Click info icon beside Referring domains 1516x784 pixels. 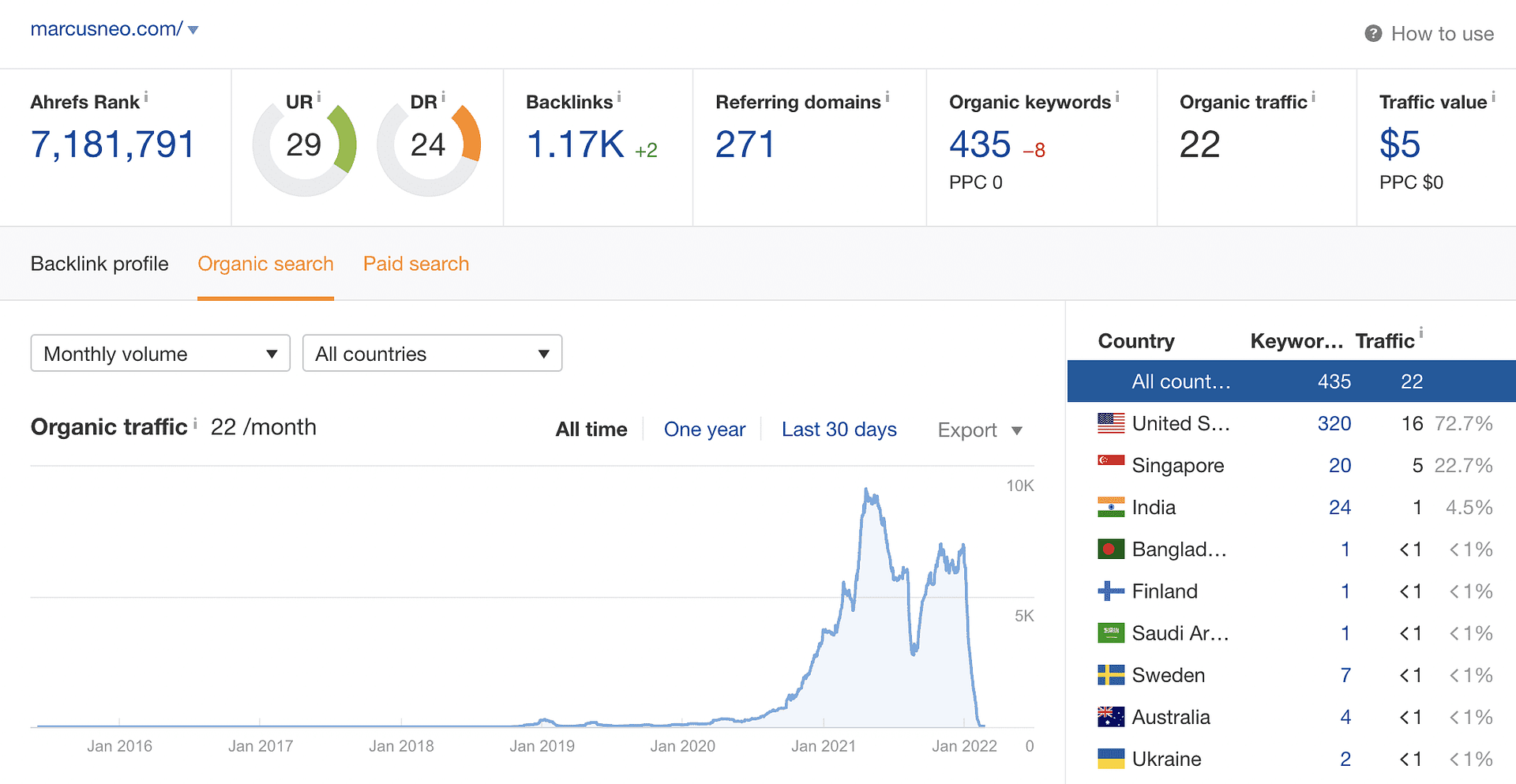pyautogui.click(x=887, y=97)
